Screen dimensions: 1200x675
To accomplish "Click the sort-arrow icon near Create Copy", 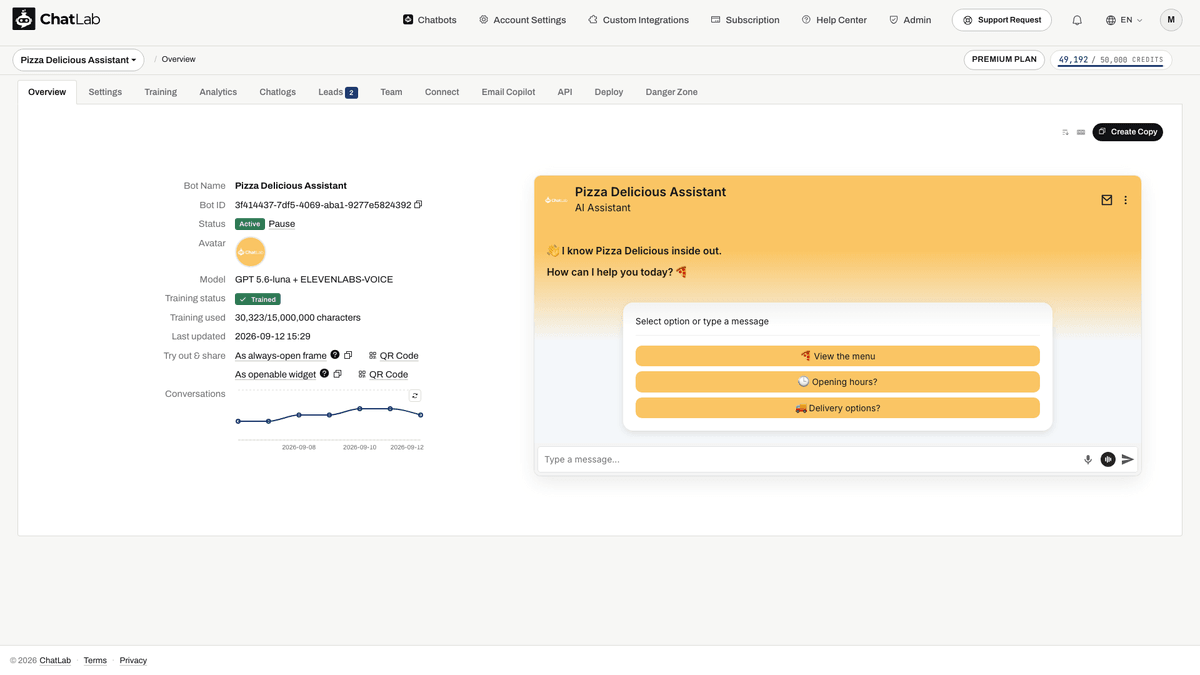I will (x=1066, y=132).
